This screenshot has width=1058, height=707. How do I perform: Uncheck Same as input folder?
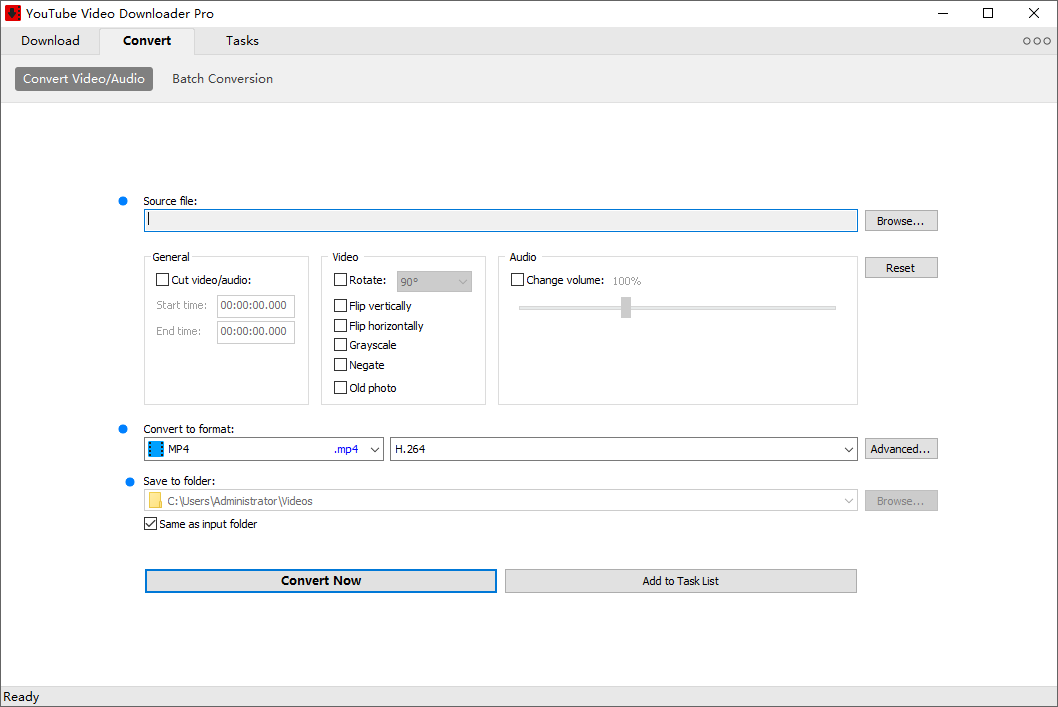[x=150, y=523]
